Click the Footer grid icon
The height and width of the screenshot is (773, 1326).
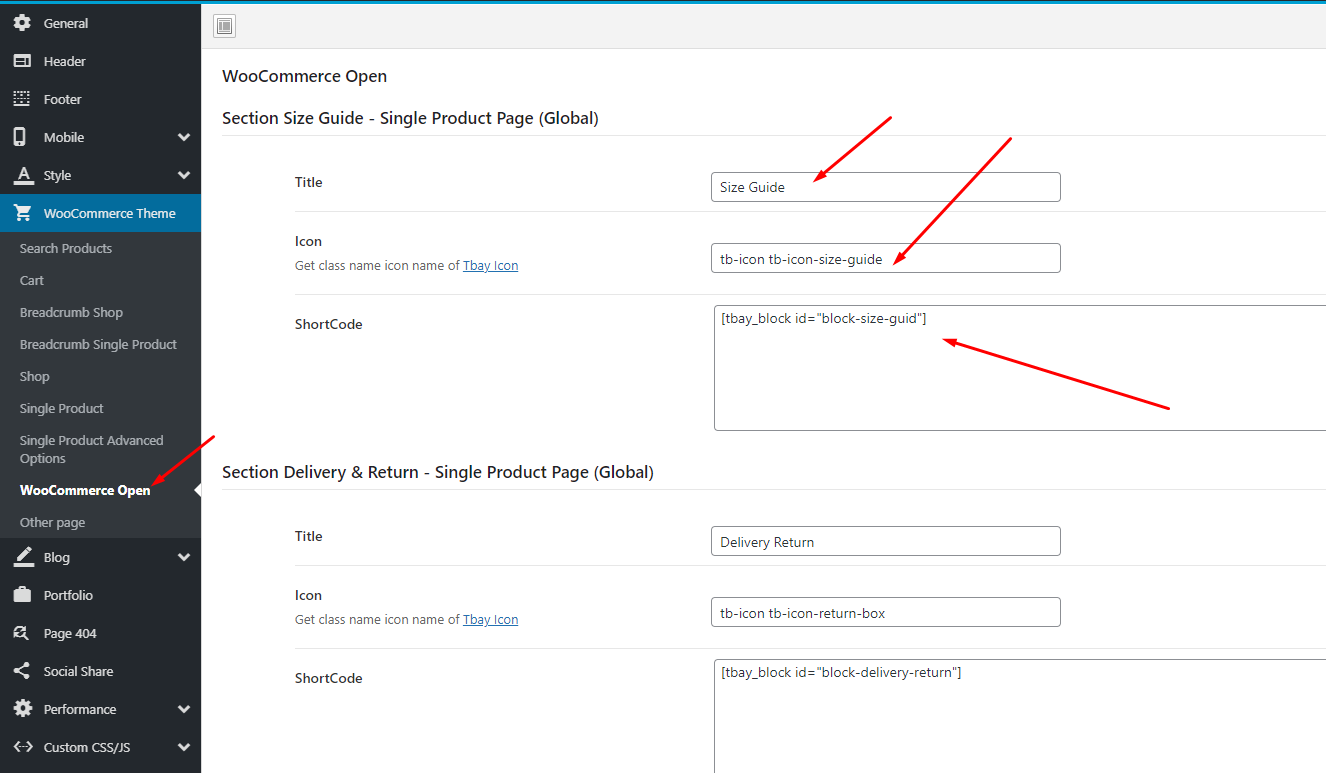[x=22, y=99]
